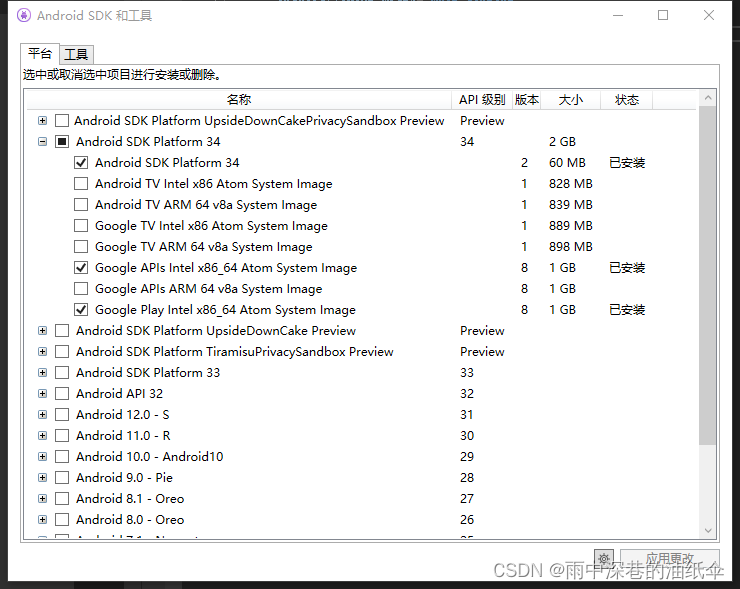Click the Android SDK window title icon
The width and height of the screenshot is (740, 589).
tap(24, 16)
